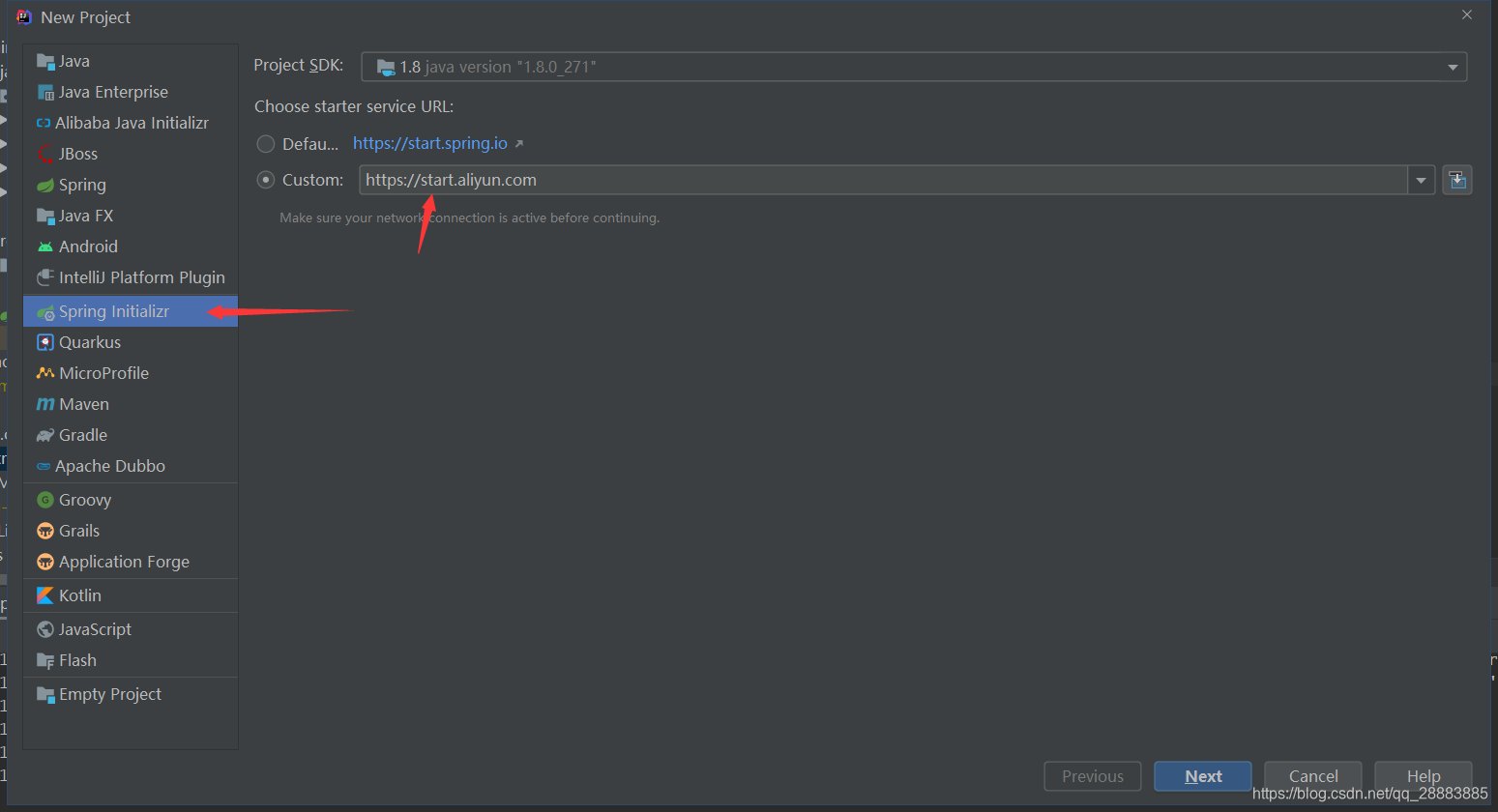Click the external link arrow after spring.io
The image size is (1498, 812).
pos(519,144)
